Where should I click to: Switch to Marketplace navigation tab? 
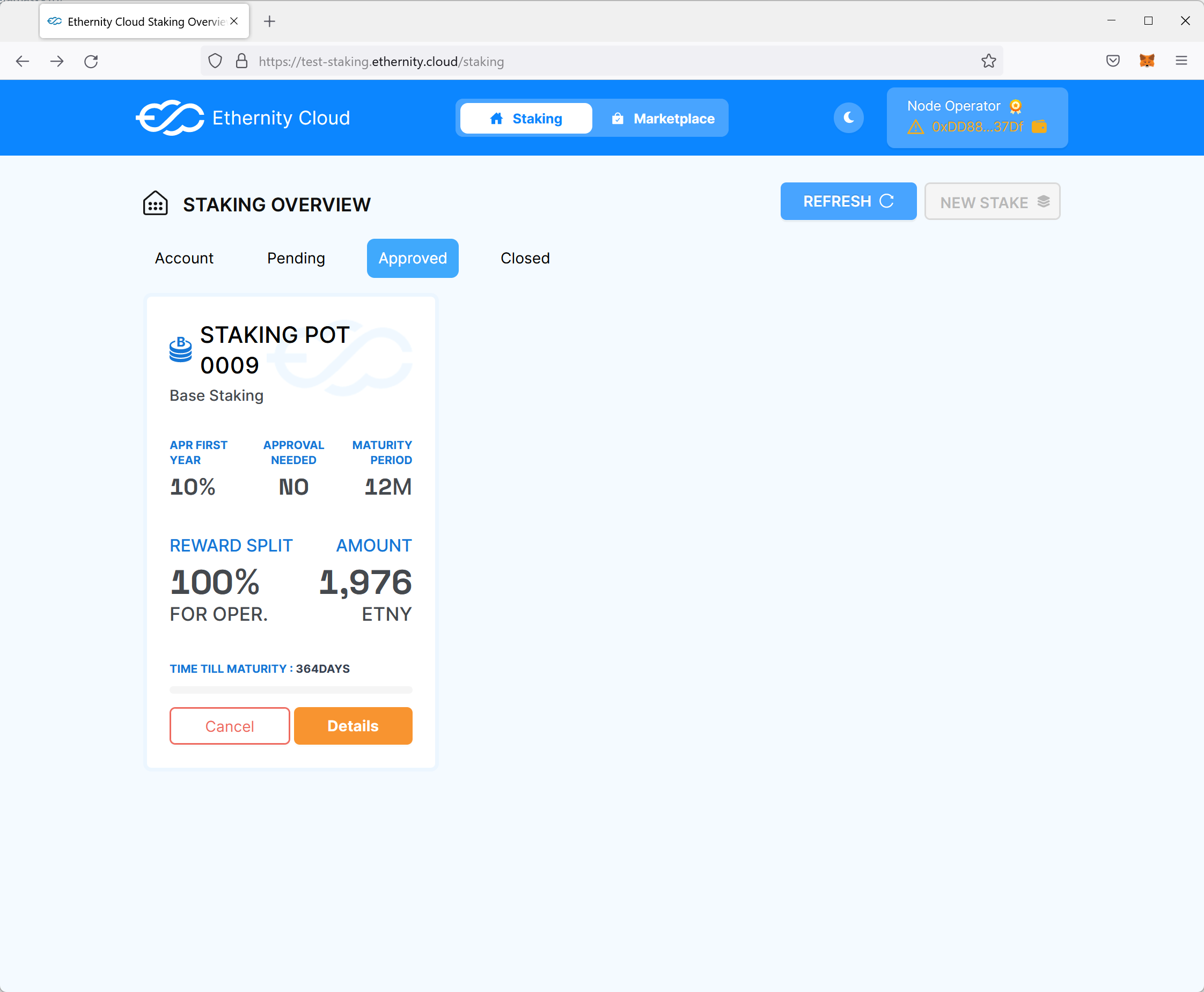tap(663, 118)
